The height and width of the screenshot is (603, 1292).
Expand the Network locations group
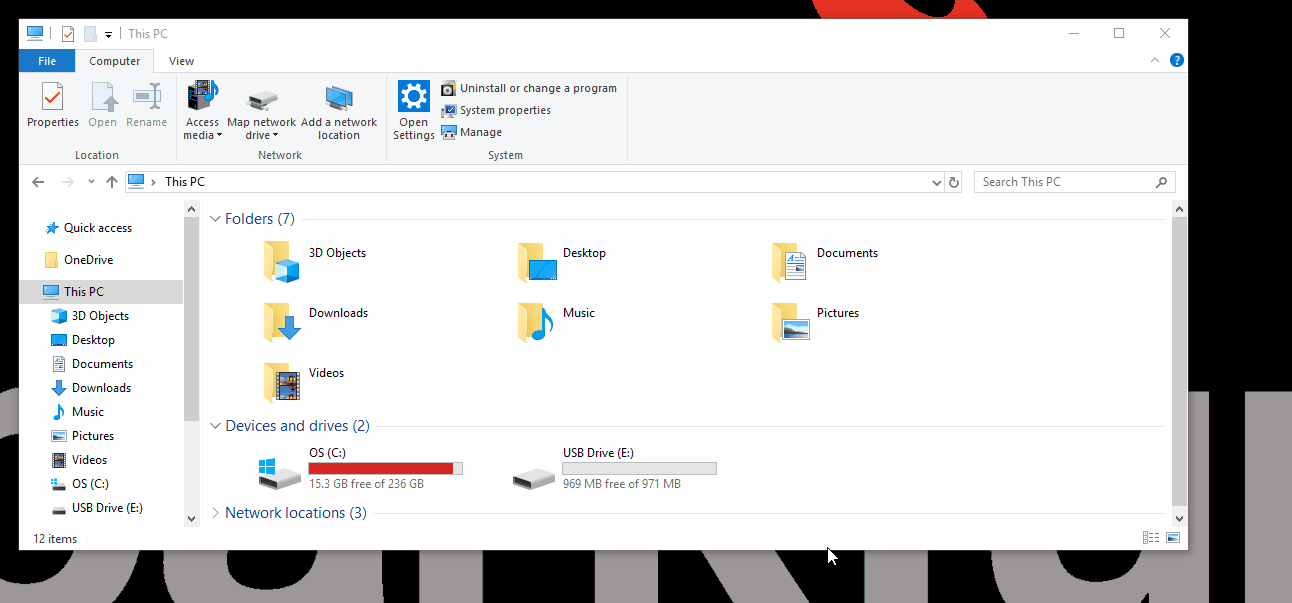(x=215, y=513)
